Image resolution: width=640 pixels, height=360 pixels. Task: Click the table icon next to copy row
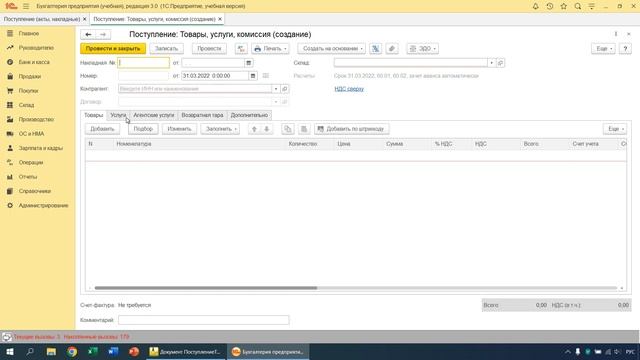[x=304, y=129]
